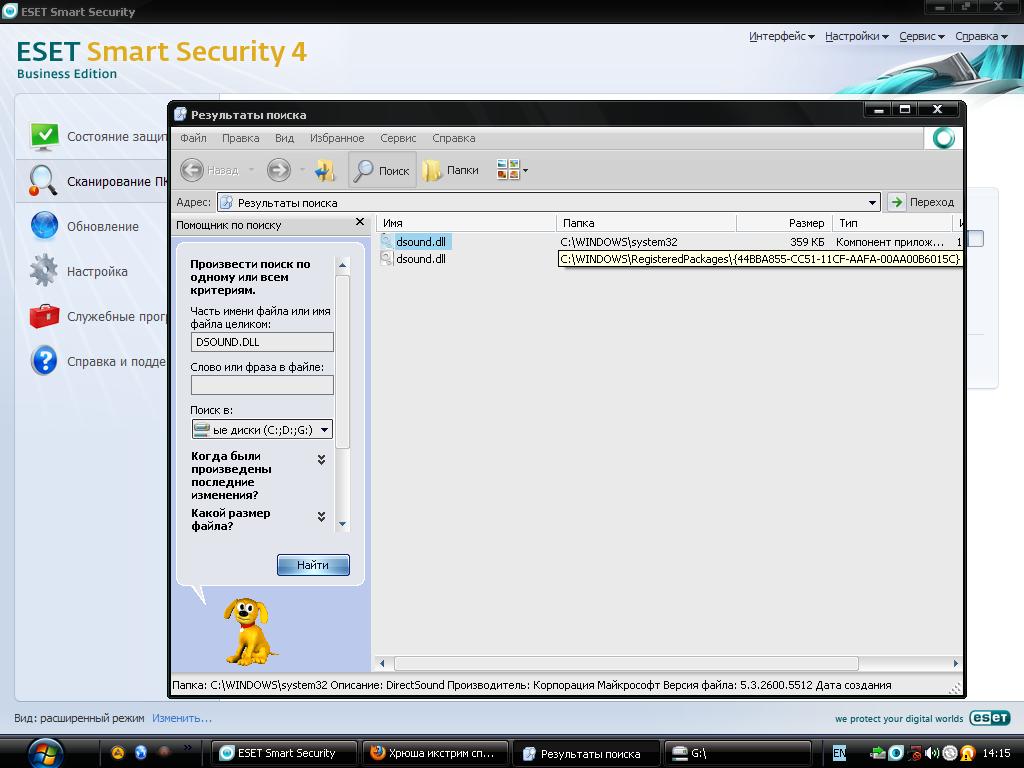Click the Up folder toolbar icon
Image resolution: width=1024 pixels, height=768 pixels.
point(325,170)
